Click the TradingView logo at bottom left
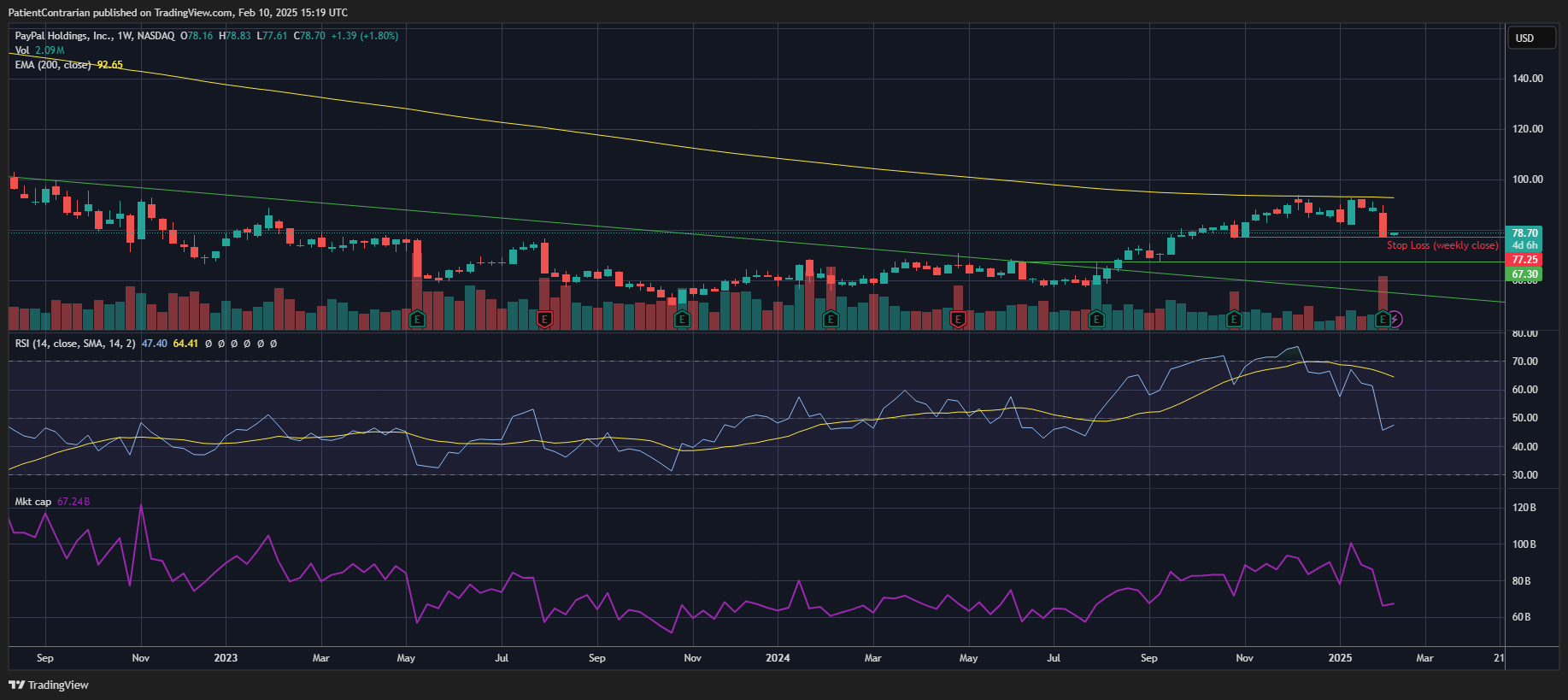This screenshot has width=1568, height=700. [x=49, y=685]
